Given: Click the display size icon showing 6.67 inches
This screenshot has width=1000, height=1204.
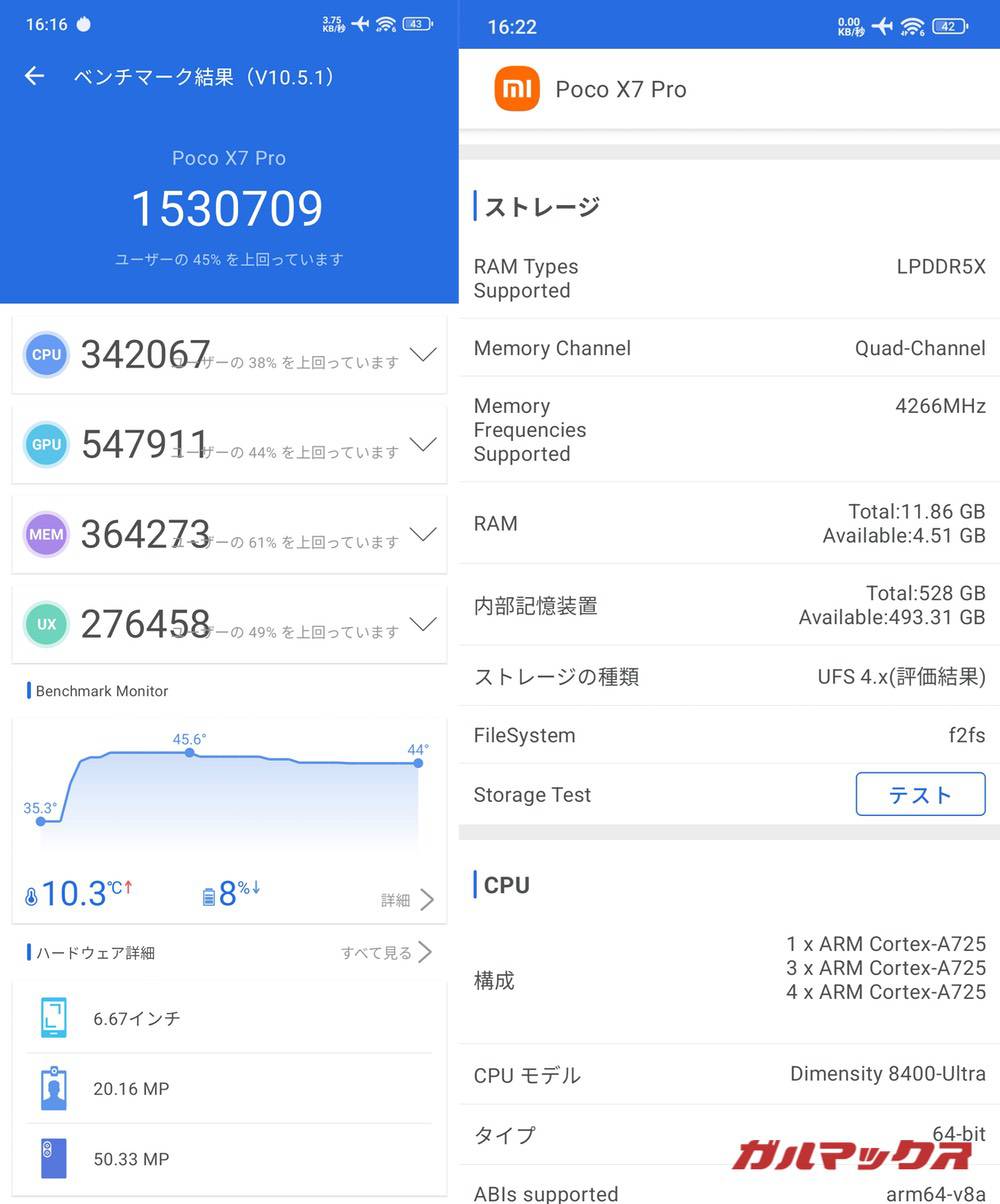Looking at the screenshot, I should pos(53,1018).
